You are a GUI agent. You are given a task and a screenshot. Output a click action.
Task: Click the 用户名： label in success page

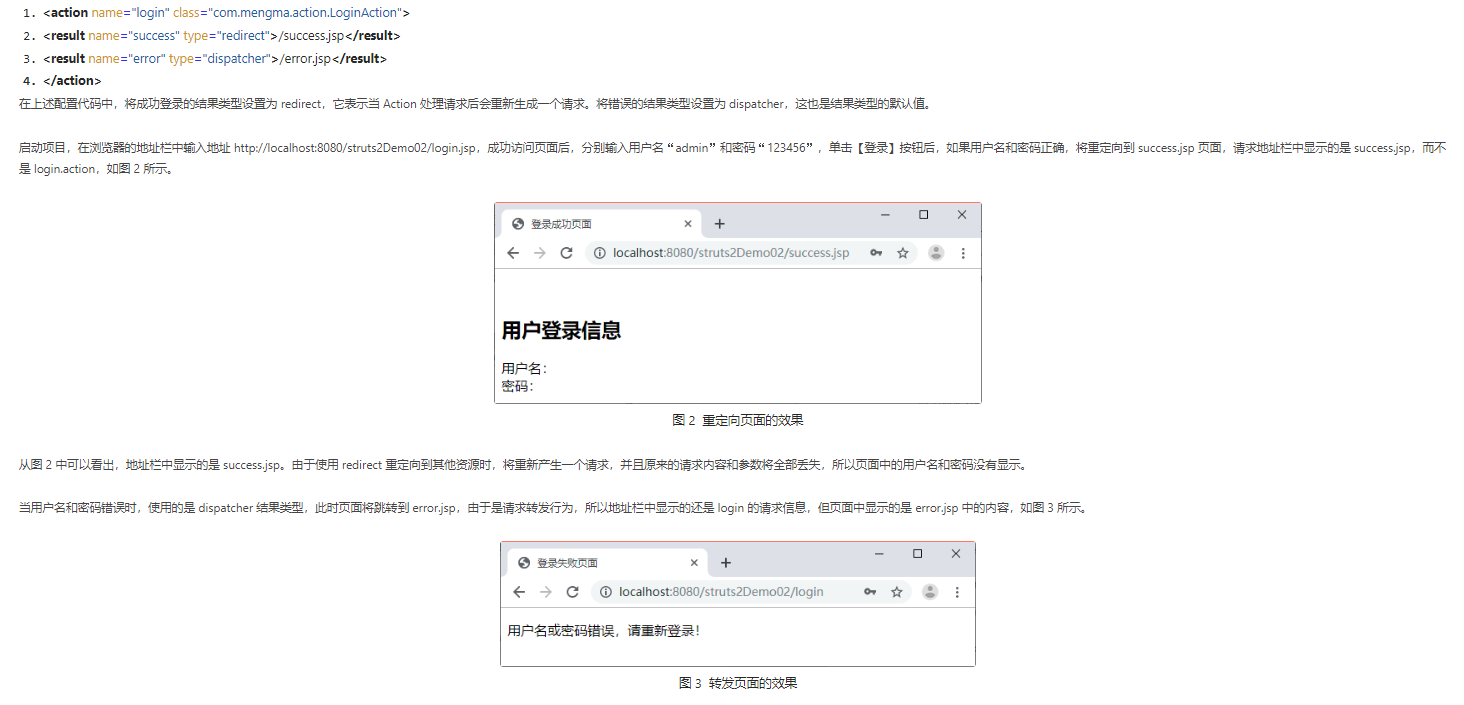click(524, 369)
